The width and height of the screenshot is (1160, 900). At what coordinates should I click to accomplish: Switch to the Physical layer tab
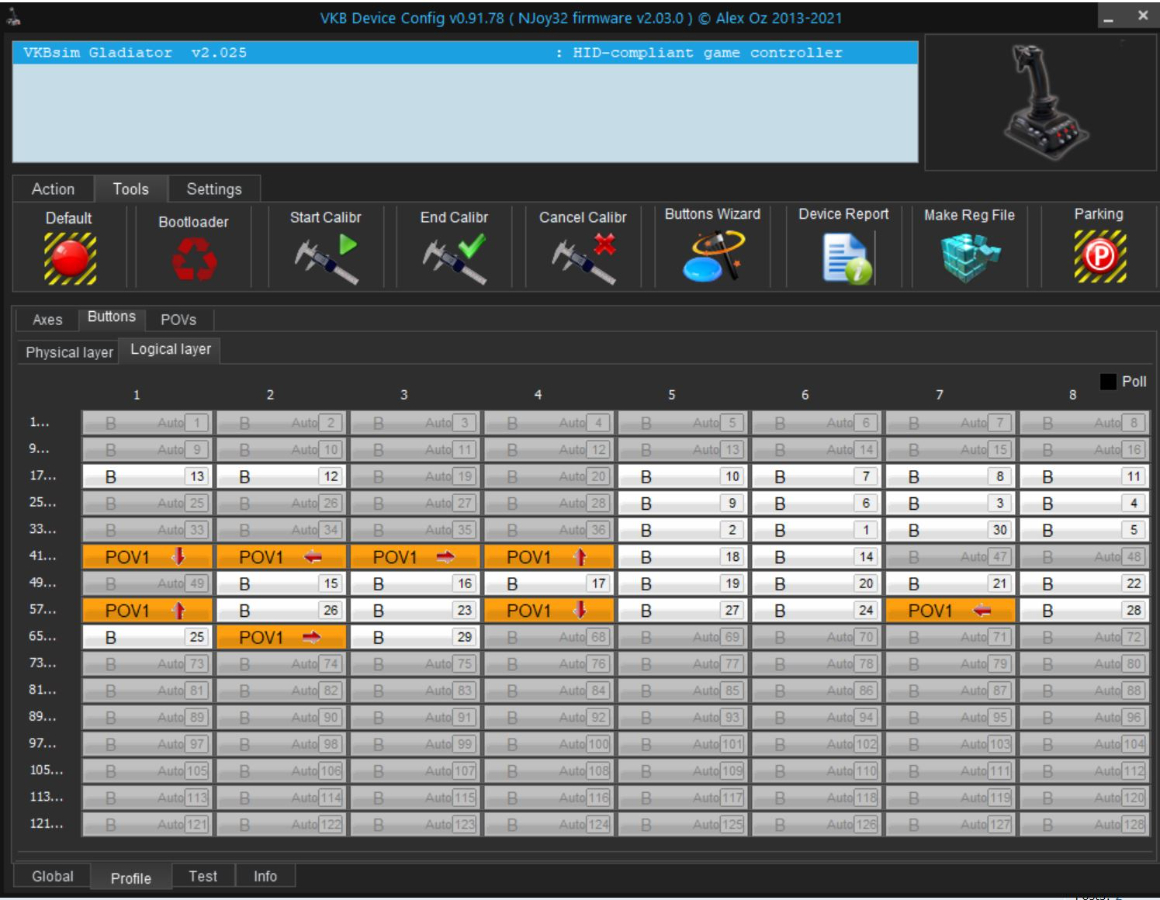[69, 352]
